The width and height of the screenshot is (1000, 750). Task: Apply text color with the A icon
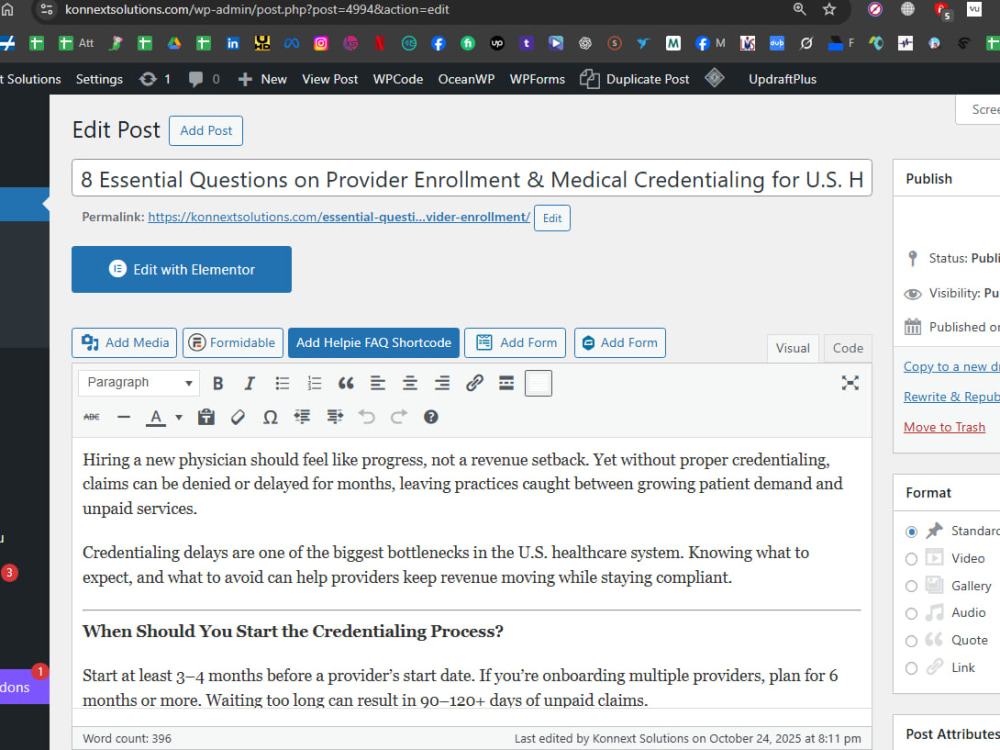(x=156, y=417)
